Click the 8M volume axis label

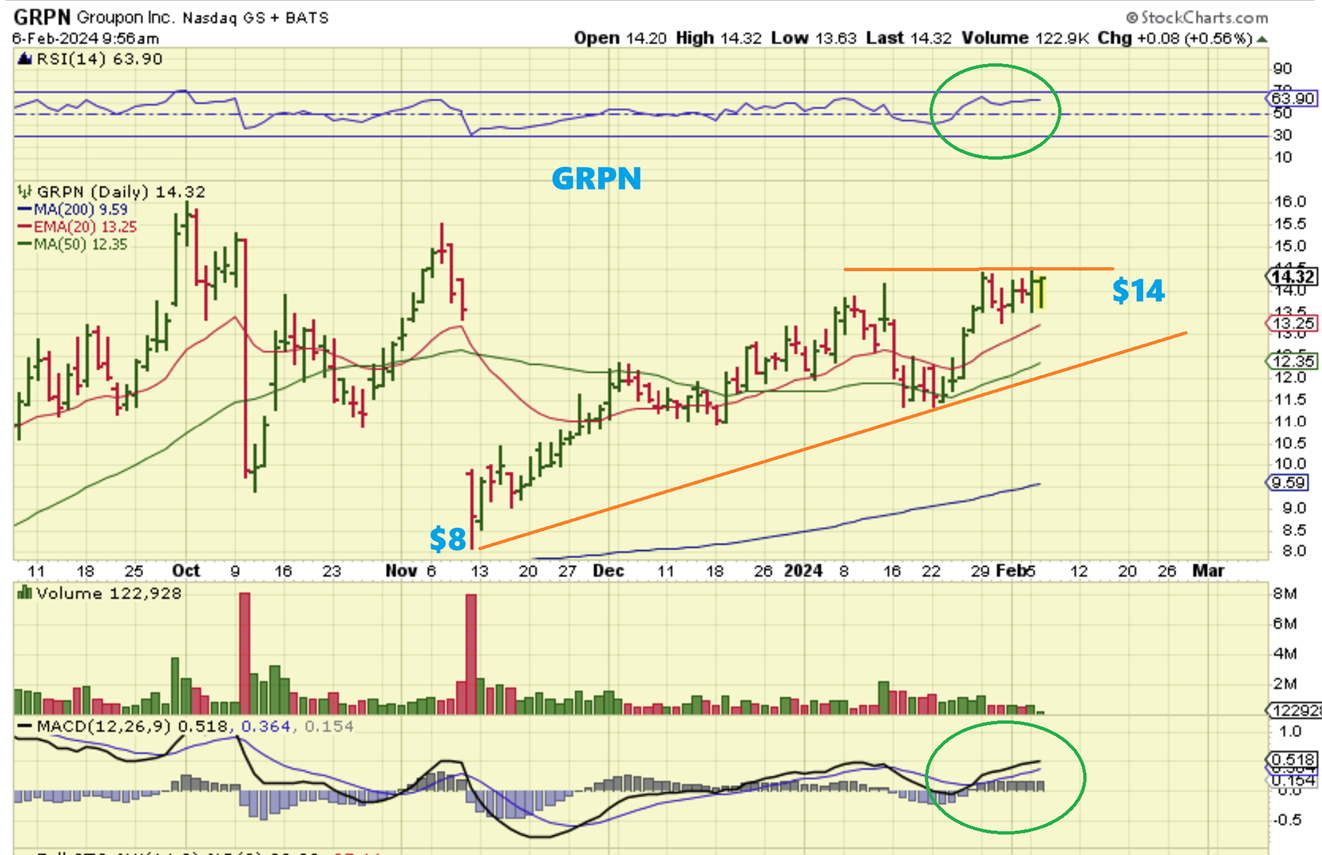click(x=1285, y=594)
